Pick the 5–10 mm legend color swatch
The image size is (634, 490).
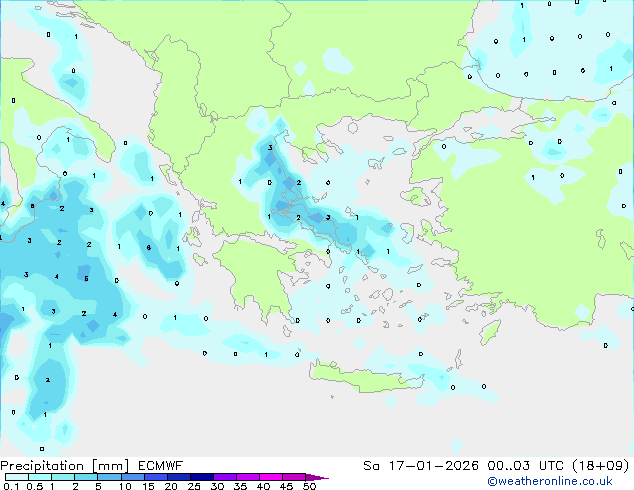click(x=109, y=477)
